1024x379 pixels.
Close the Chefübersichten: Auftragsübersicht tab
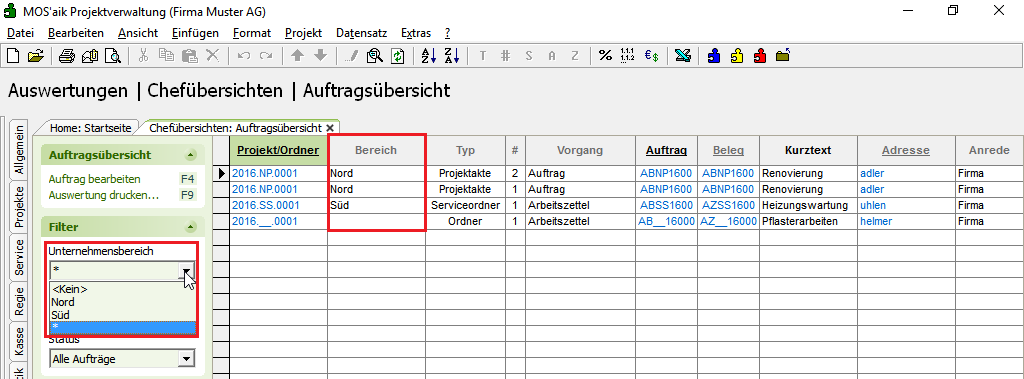[x=330, y=128]
